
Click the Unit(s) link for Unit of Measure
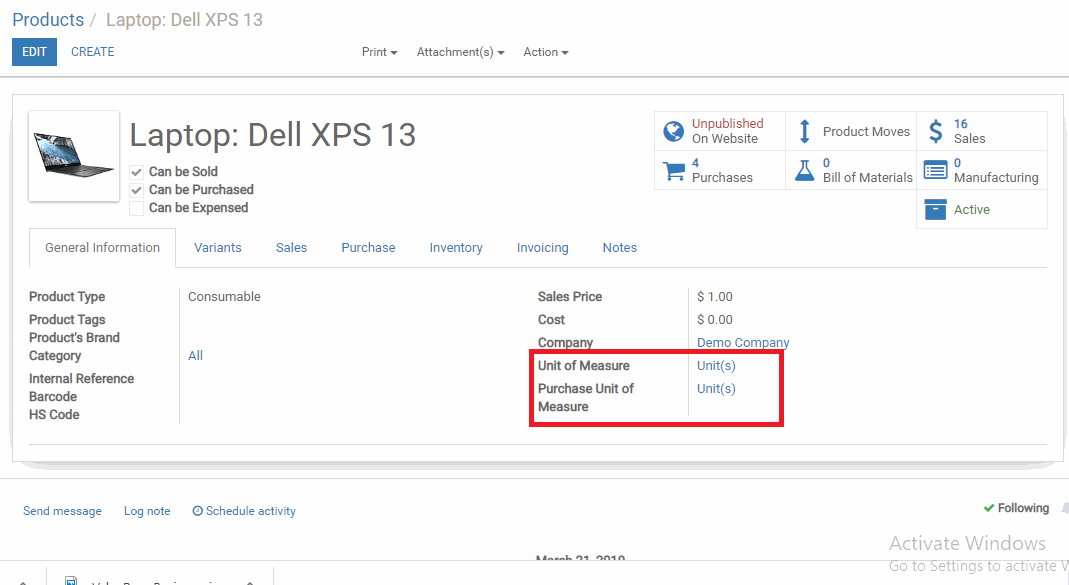click(716, 365)
